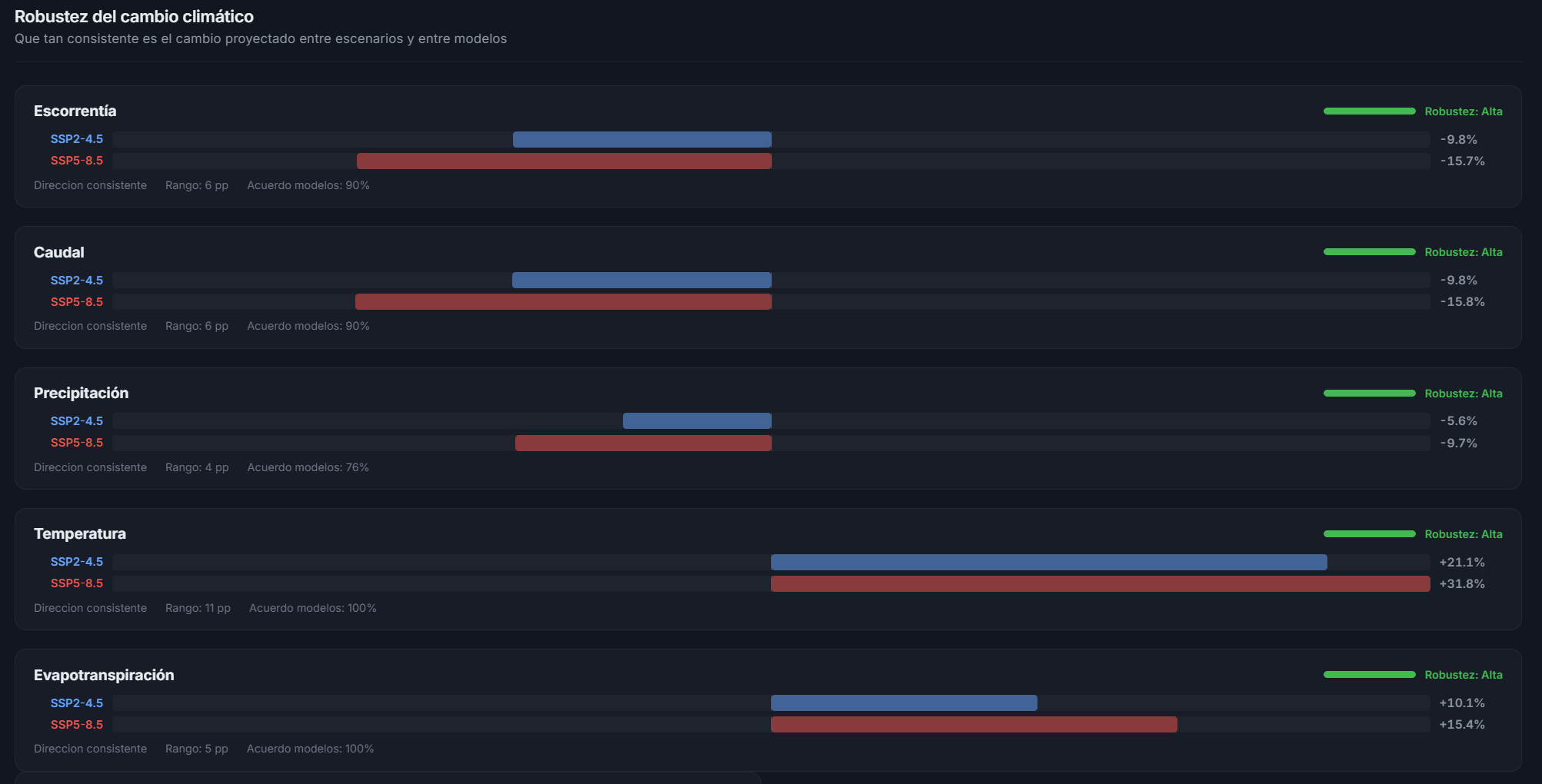This screenshot has width=1542, height=784.
Task: Click "Acuerdo modelos: 76%" under Precipitación
Action: tap(308, 467)
